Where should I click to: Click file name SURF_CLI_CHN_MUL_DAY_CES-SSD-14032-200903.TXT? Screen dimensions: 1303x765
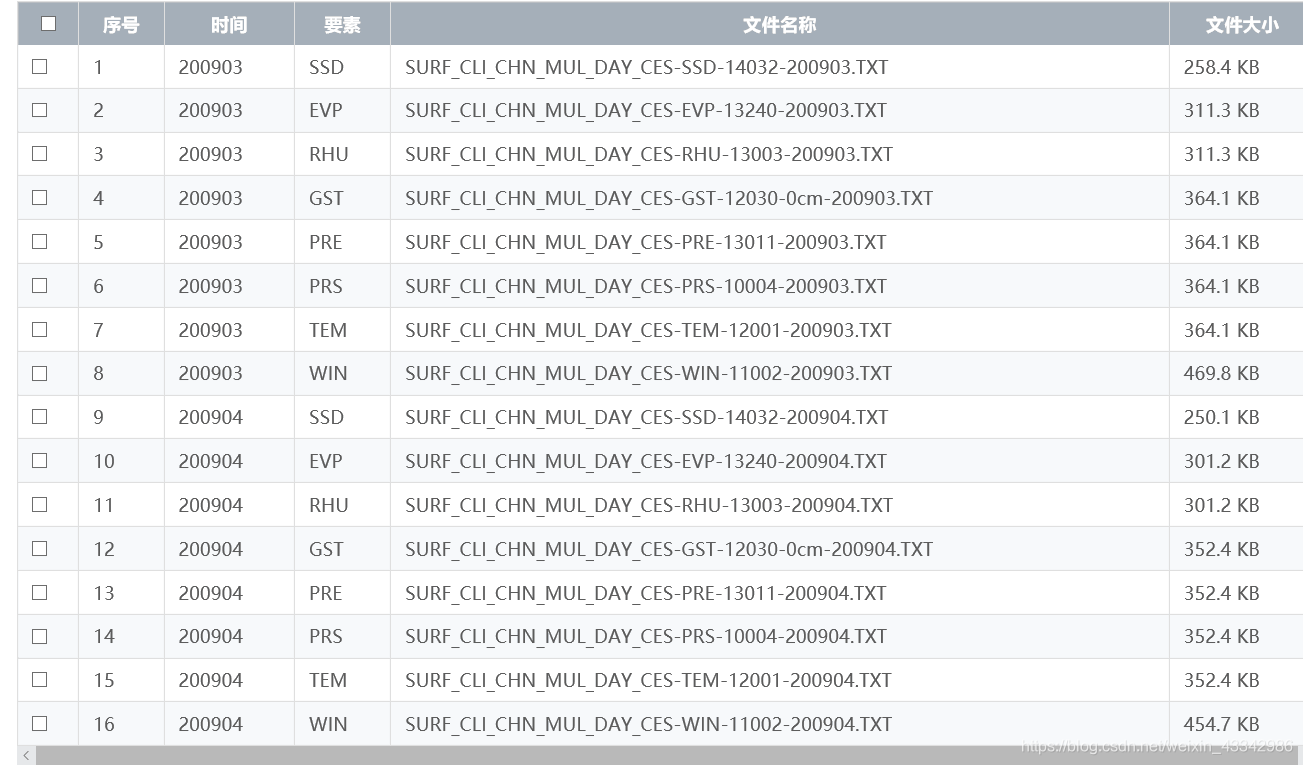click(646, 67)
